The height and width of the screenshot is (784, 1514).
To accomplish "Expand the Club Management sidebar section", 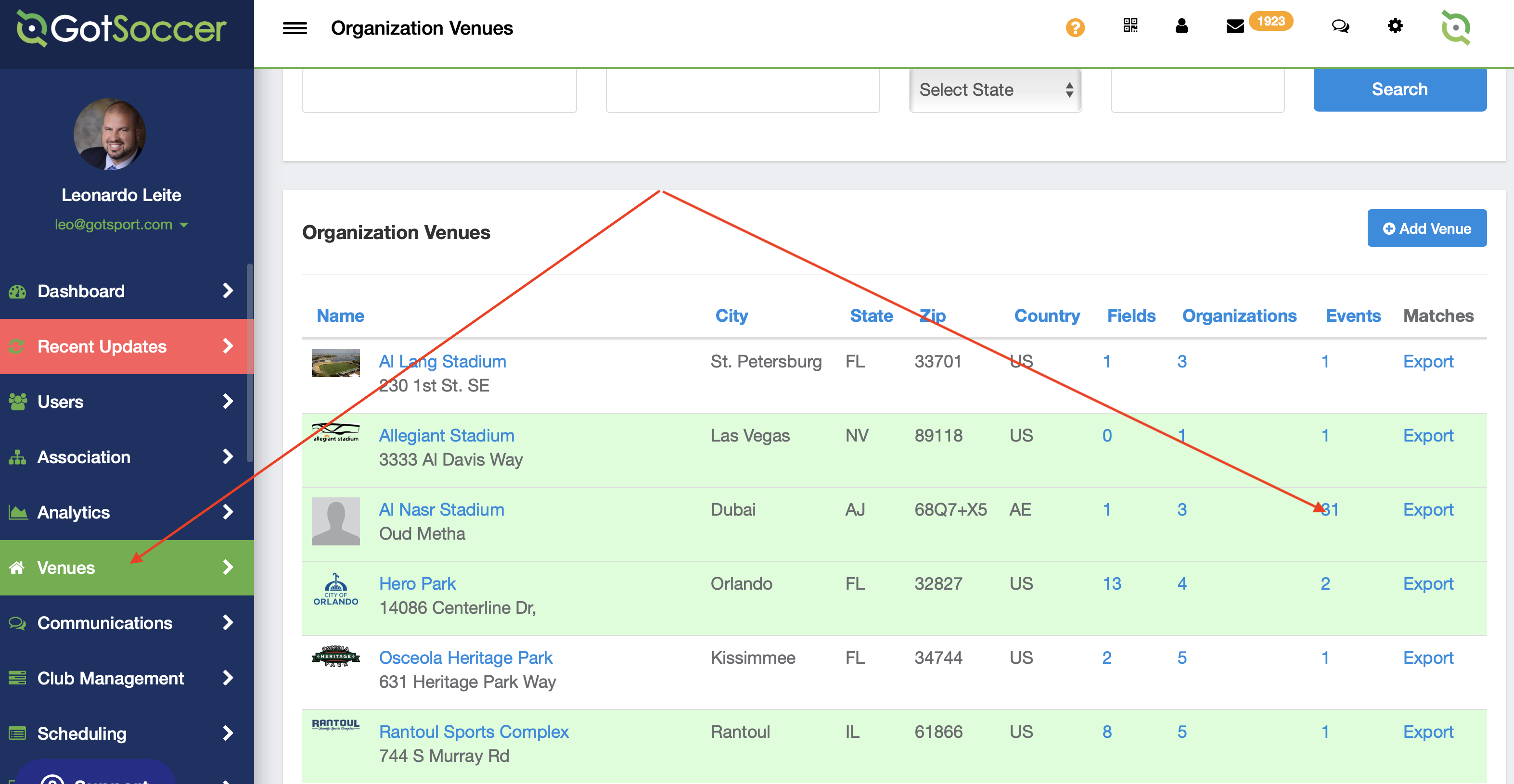I will [x=111, y=678].
